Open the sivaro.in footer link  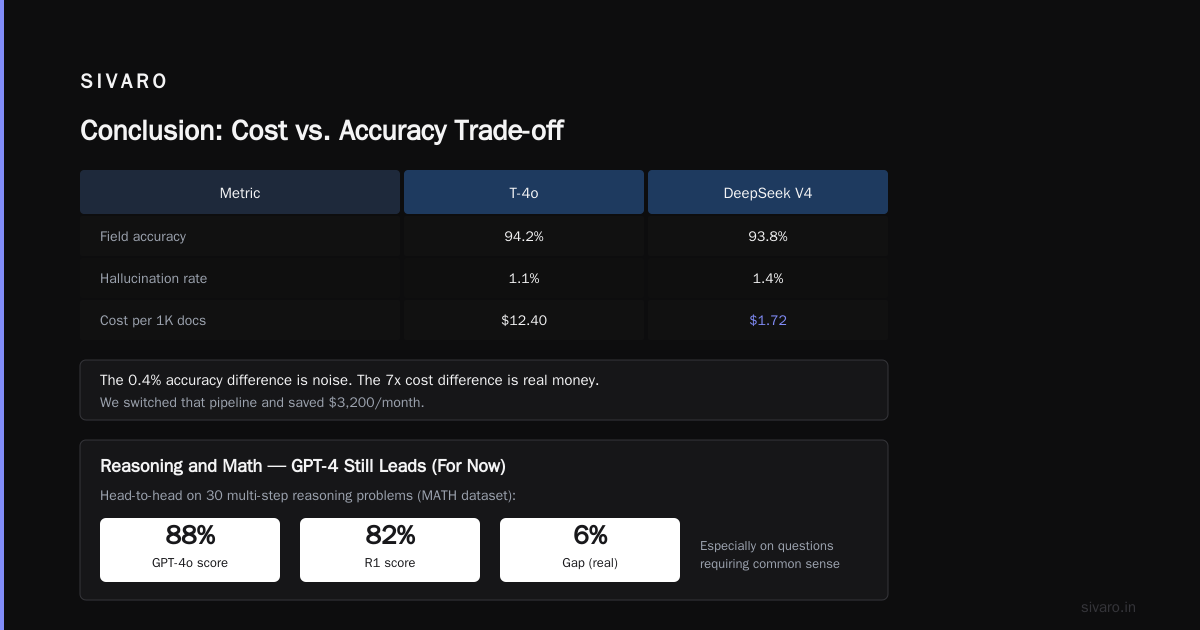[x=1109, y=607]
